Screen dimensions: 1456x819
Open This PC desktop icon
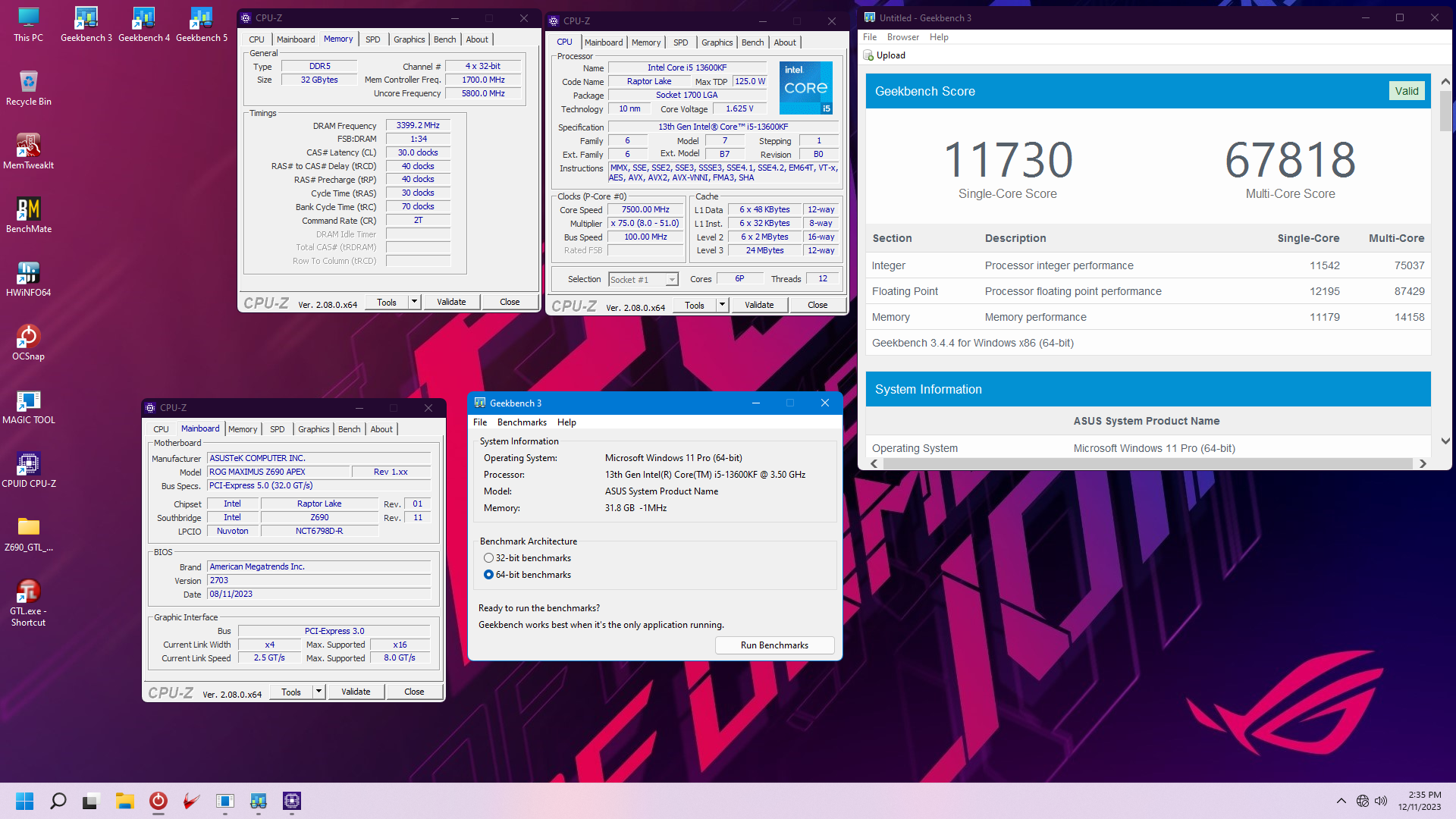point(28,24)
